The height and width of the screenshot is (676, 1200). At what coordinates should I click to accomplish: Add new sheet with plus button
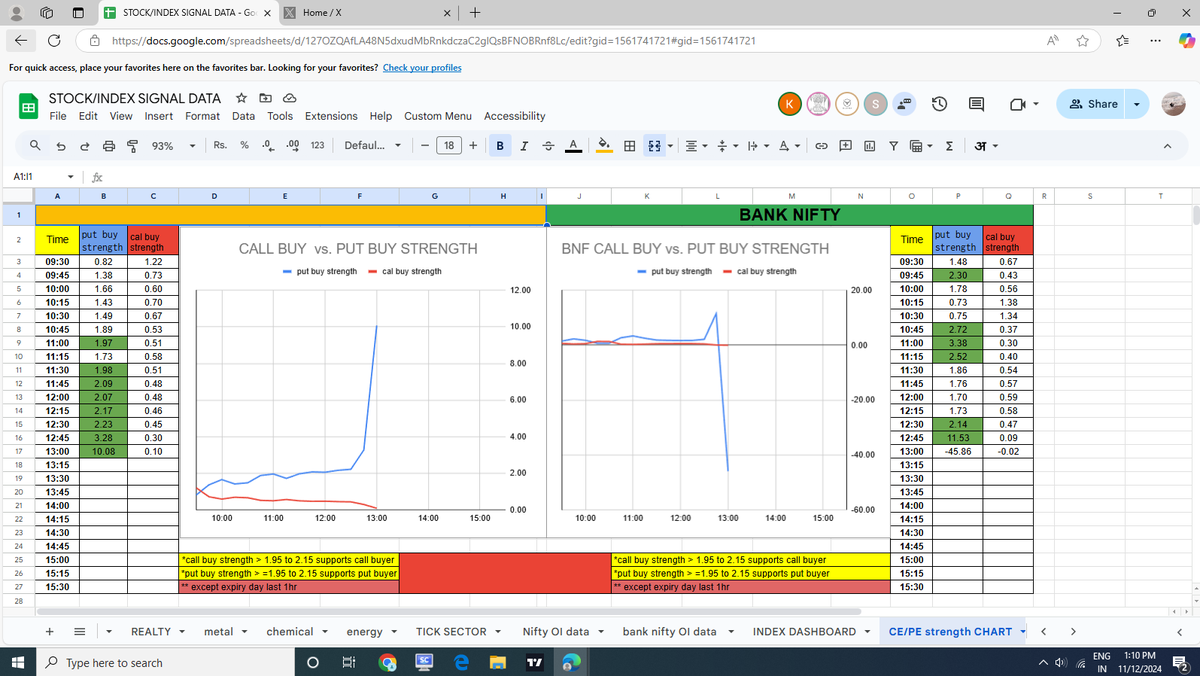[49, 631]
